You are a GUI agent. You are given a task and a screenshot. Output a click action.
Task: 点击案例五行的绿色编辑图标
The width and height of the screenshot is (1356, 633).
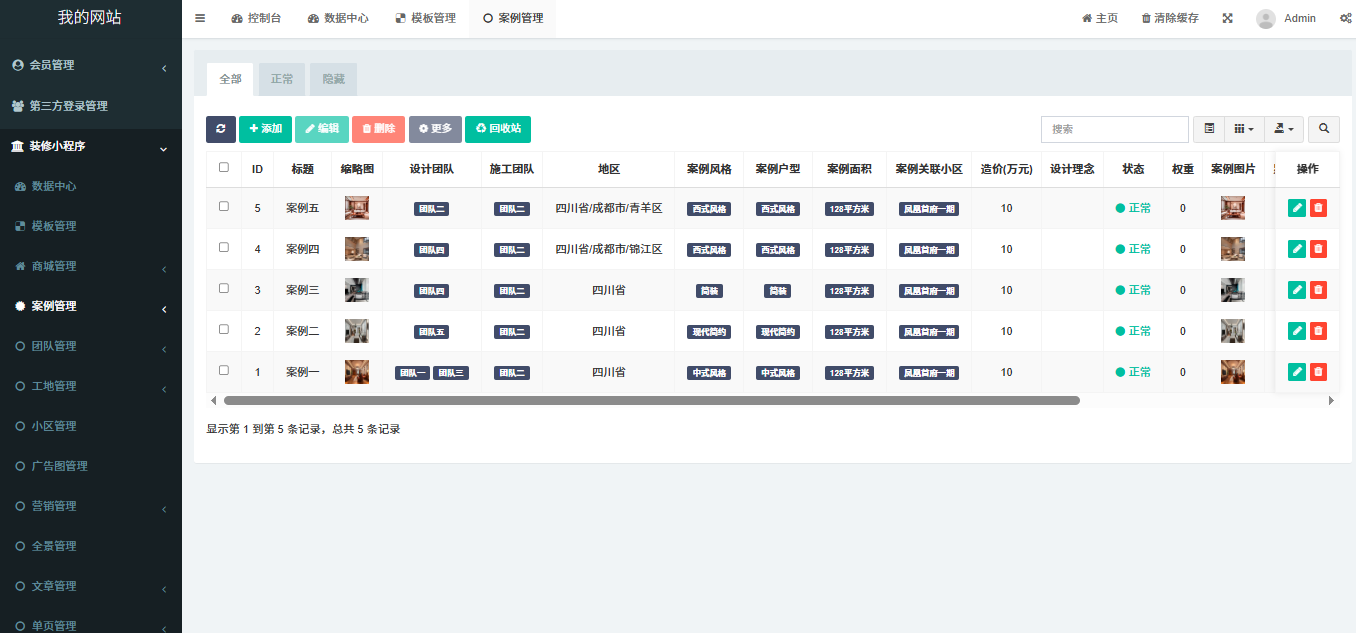pyautogui.click(x=1296, y=208)
